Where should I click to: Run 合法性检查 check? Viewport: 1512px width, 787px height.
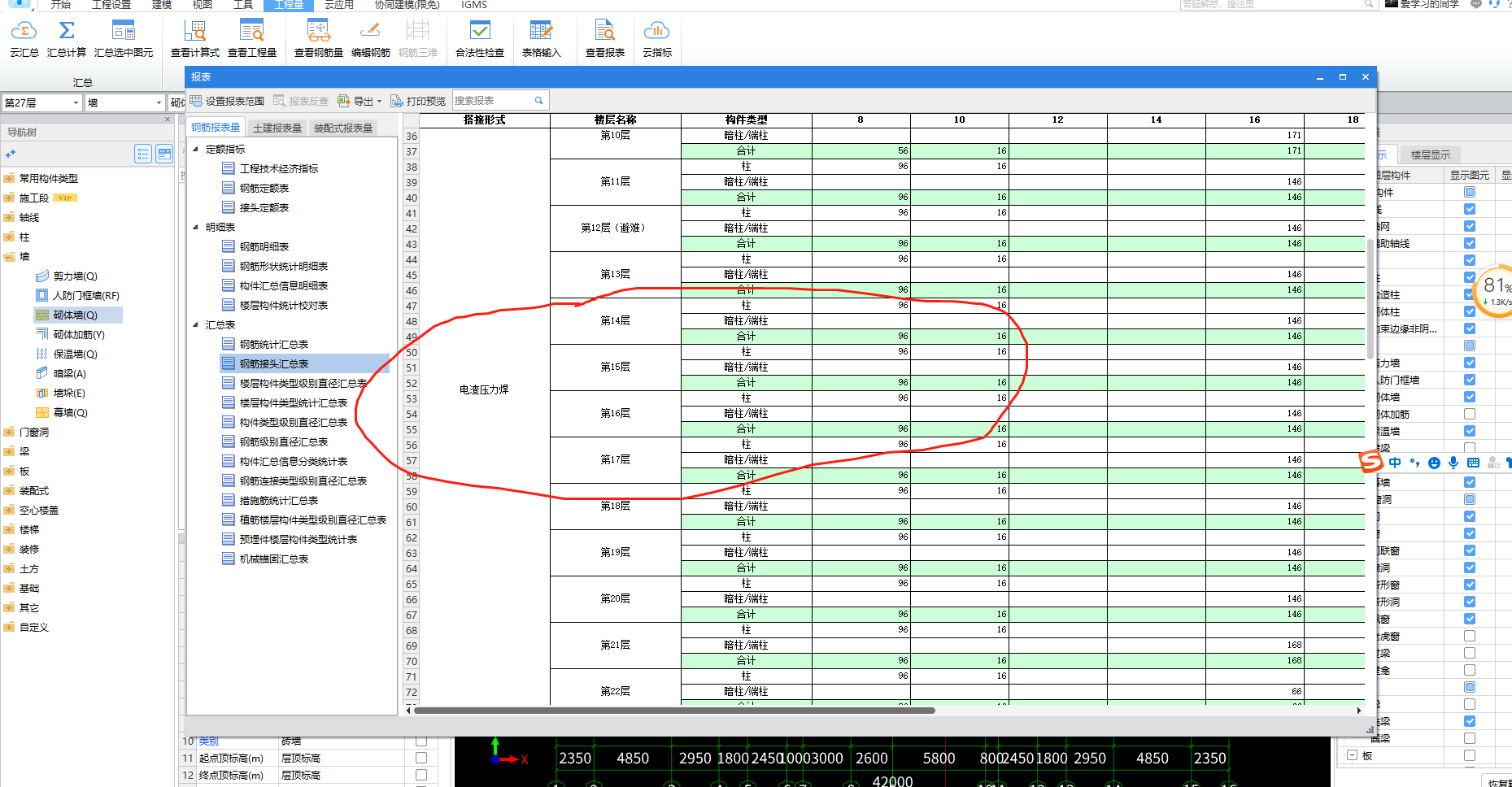click(x=480, y=38)
